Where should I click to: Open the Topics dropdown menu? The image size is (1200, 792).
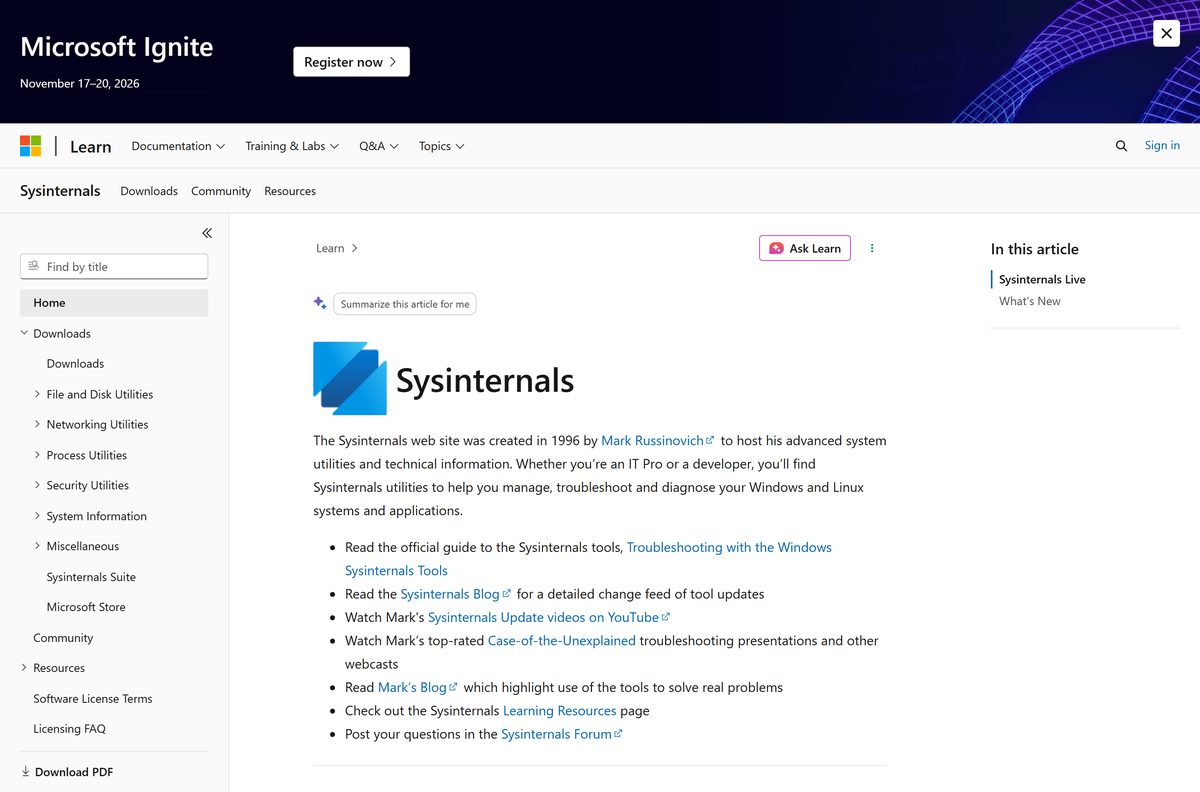(442, 146)
